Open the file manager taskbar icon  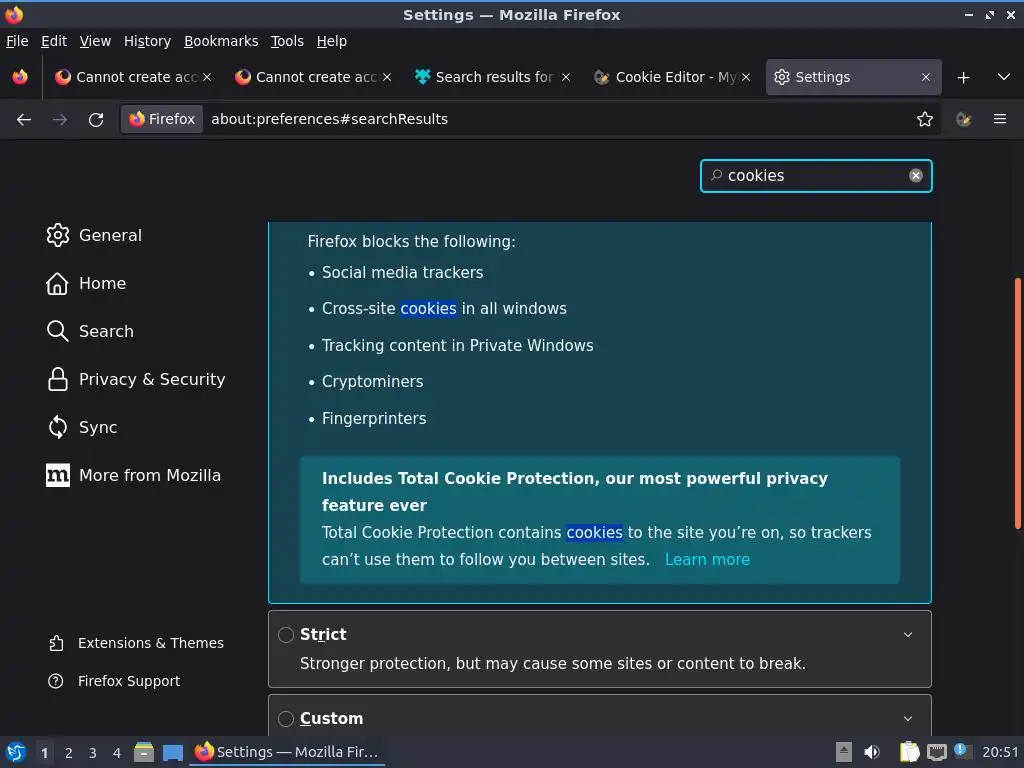pos(144,752)
